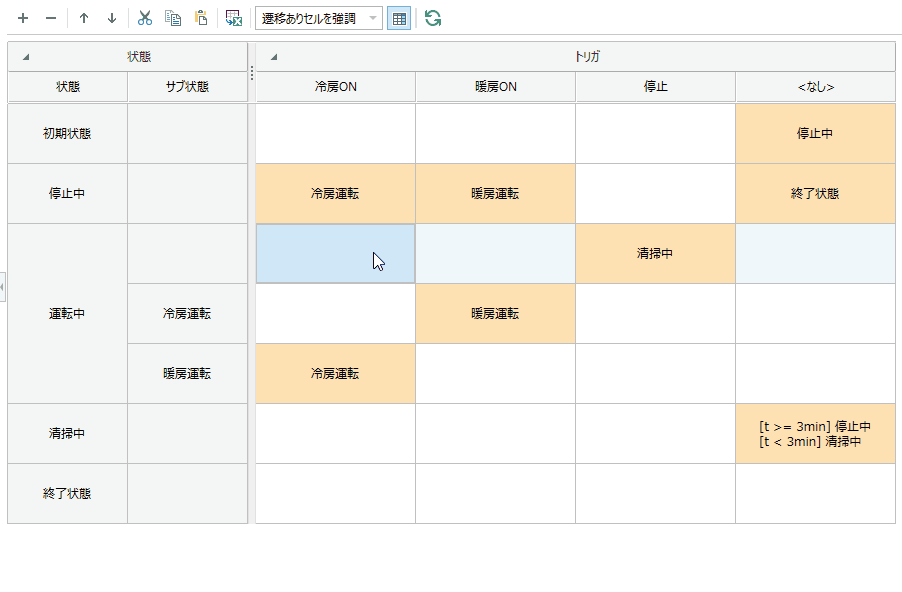Click the トリガ group header label

point(587,56)
